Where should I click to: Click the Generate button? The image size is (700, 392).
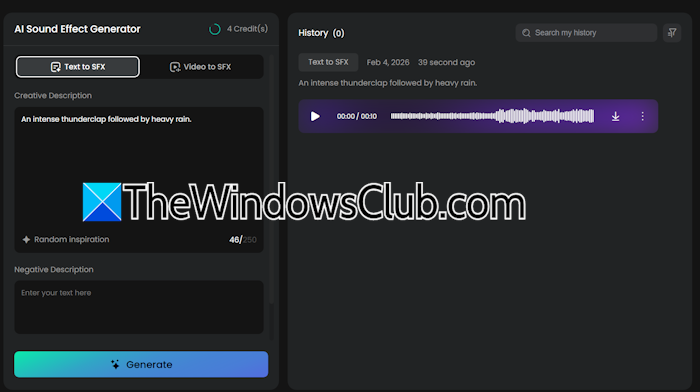click(141, 364)
